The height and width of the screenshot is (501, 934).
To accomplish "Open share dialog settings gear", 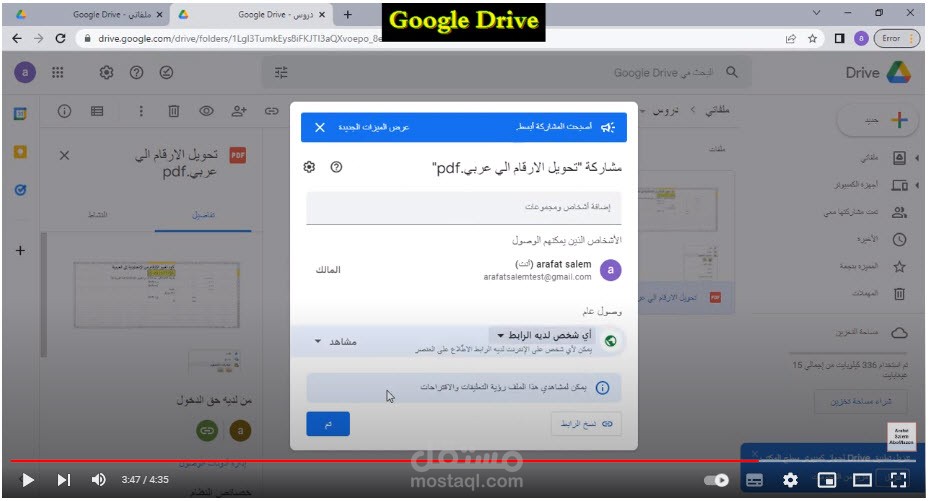I will 309,167.
